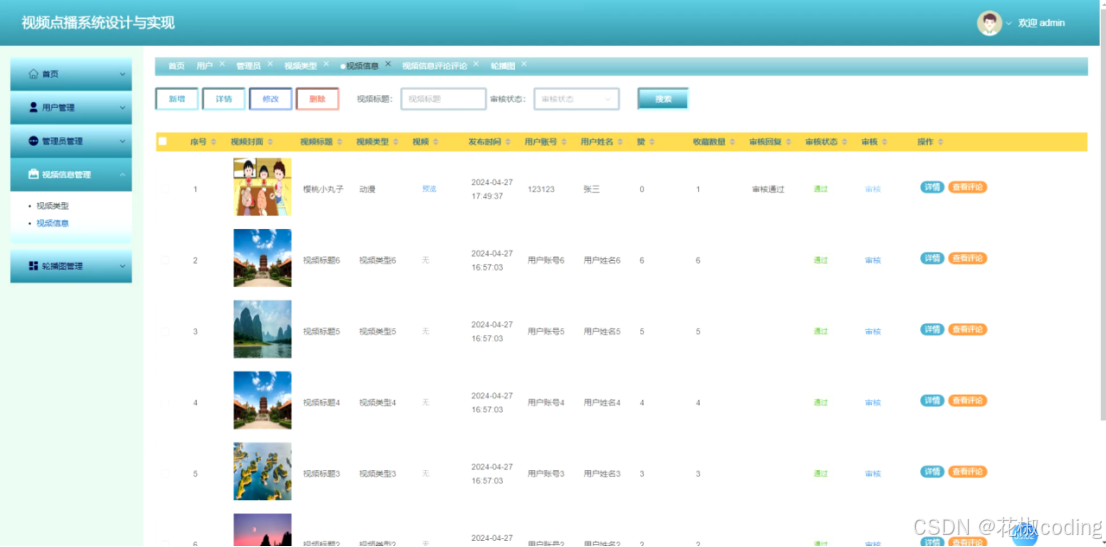Tick the checkbox for row 视频标题3

165,473
